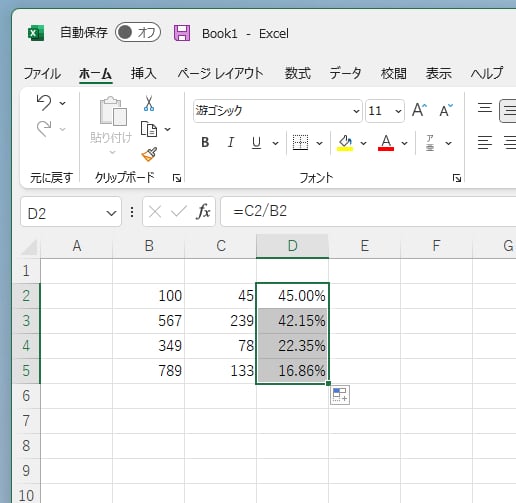Open the ファイル tab
This screenshot has width=516, height=503.
[x=42, y=73]
